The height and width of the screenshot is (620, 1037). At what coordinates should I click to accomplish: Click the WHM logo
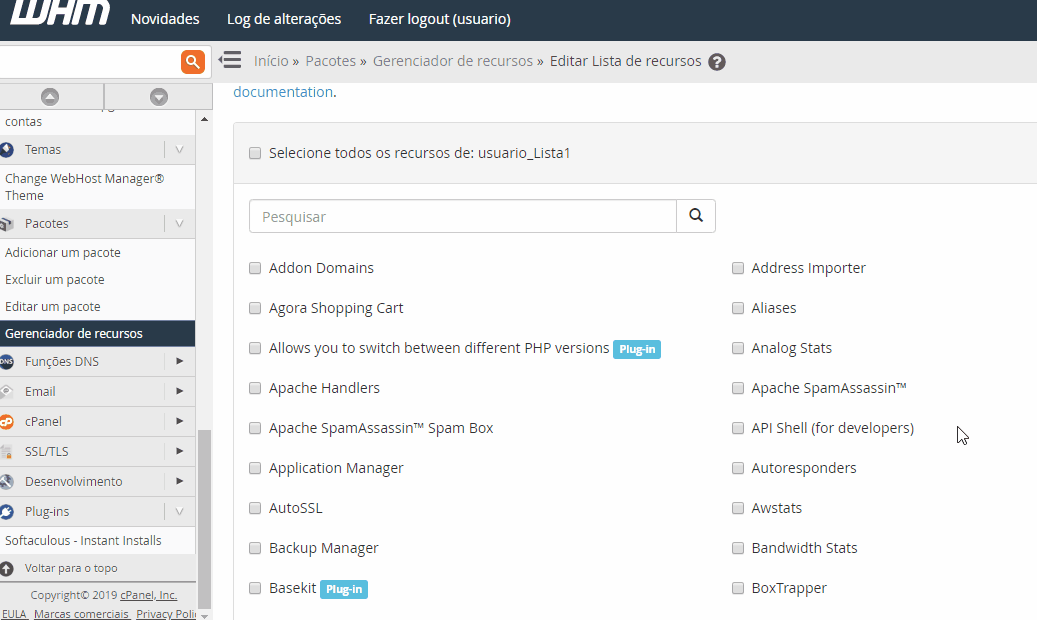(x=60, y=13)
